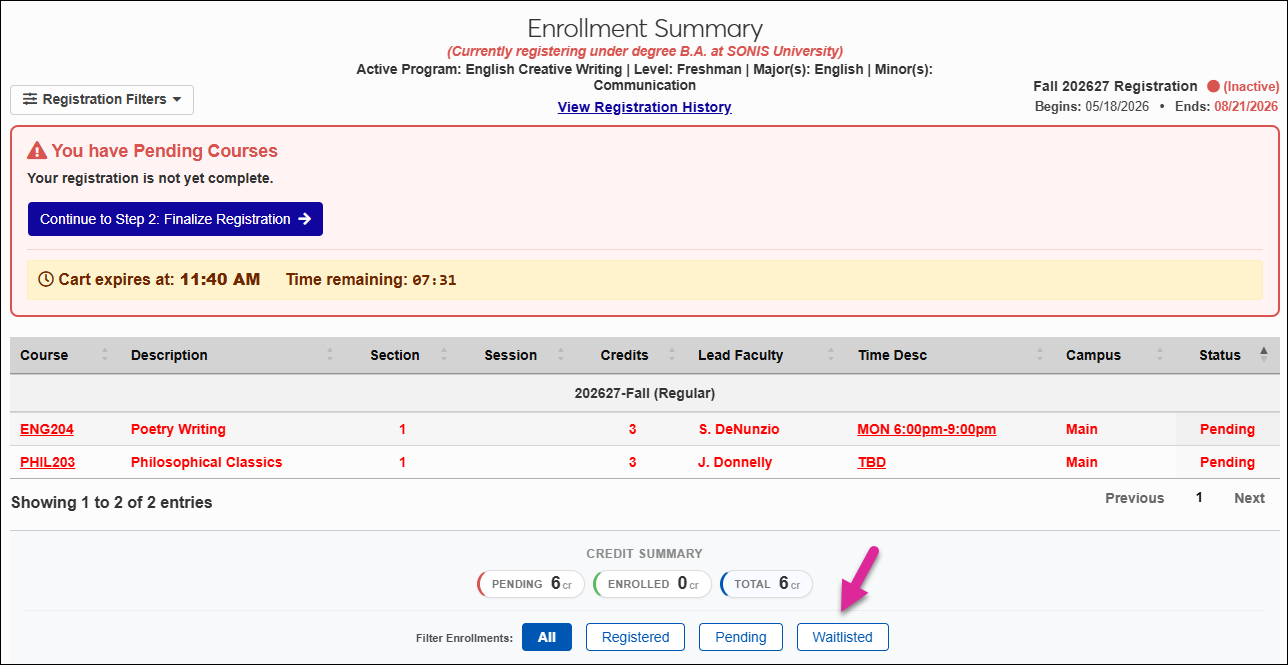
Task: Click the red Inactive status dot
Action: (x=1213, y=87)
